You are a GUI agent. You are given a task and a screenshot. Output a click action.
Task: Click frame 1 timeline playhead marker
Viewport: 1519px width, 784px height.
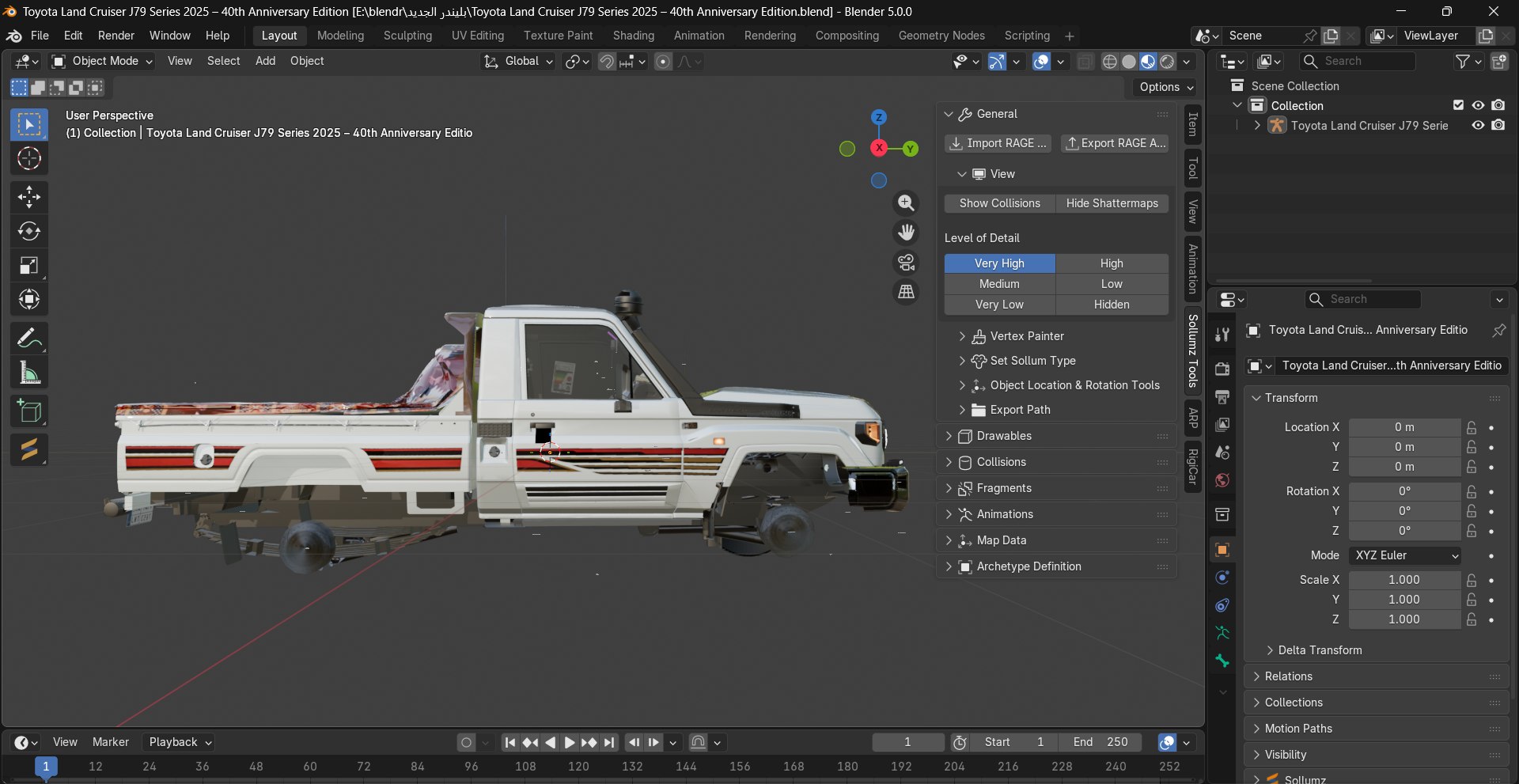point(46,767)
